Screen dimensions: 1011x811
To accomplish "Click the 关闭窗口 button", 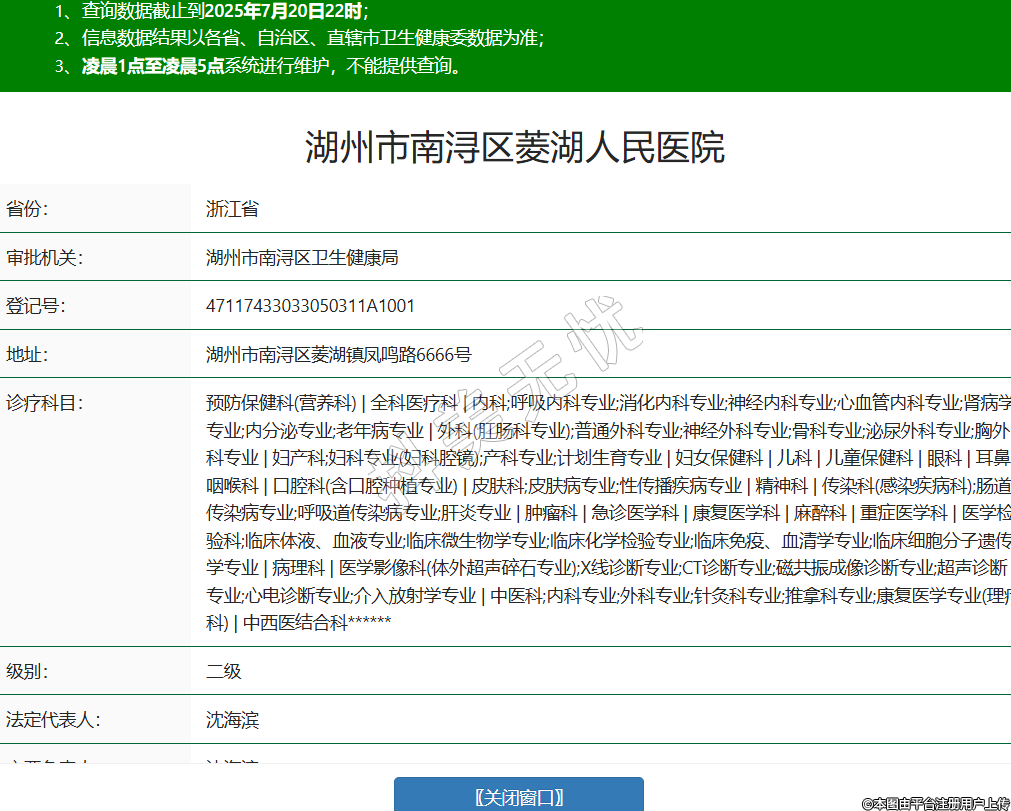I will coord(518,797).
